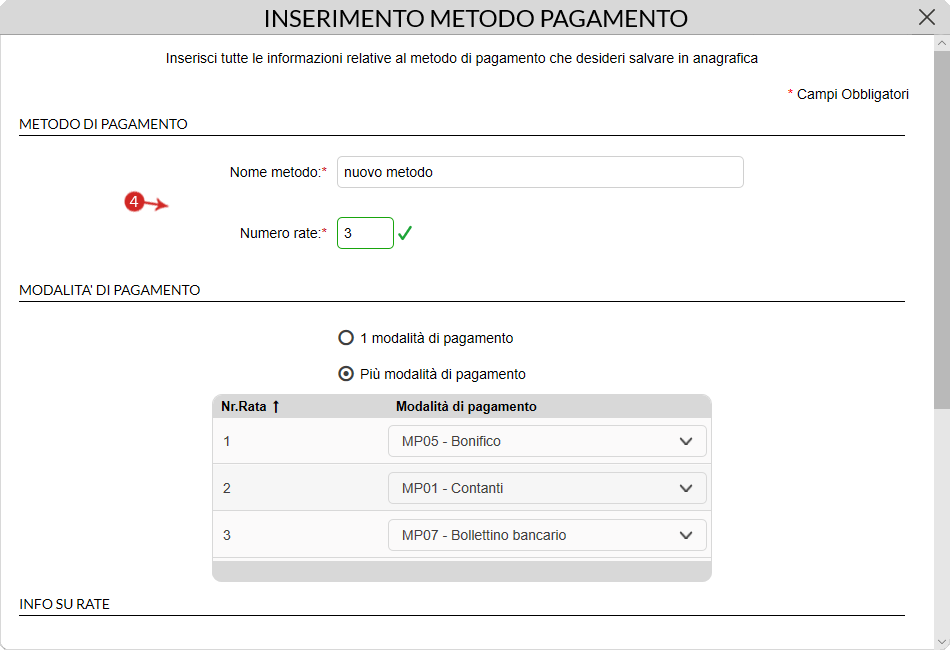Select rata row number 2
This screenshot has height=650, width=950.
[x=462, y=488]
